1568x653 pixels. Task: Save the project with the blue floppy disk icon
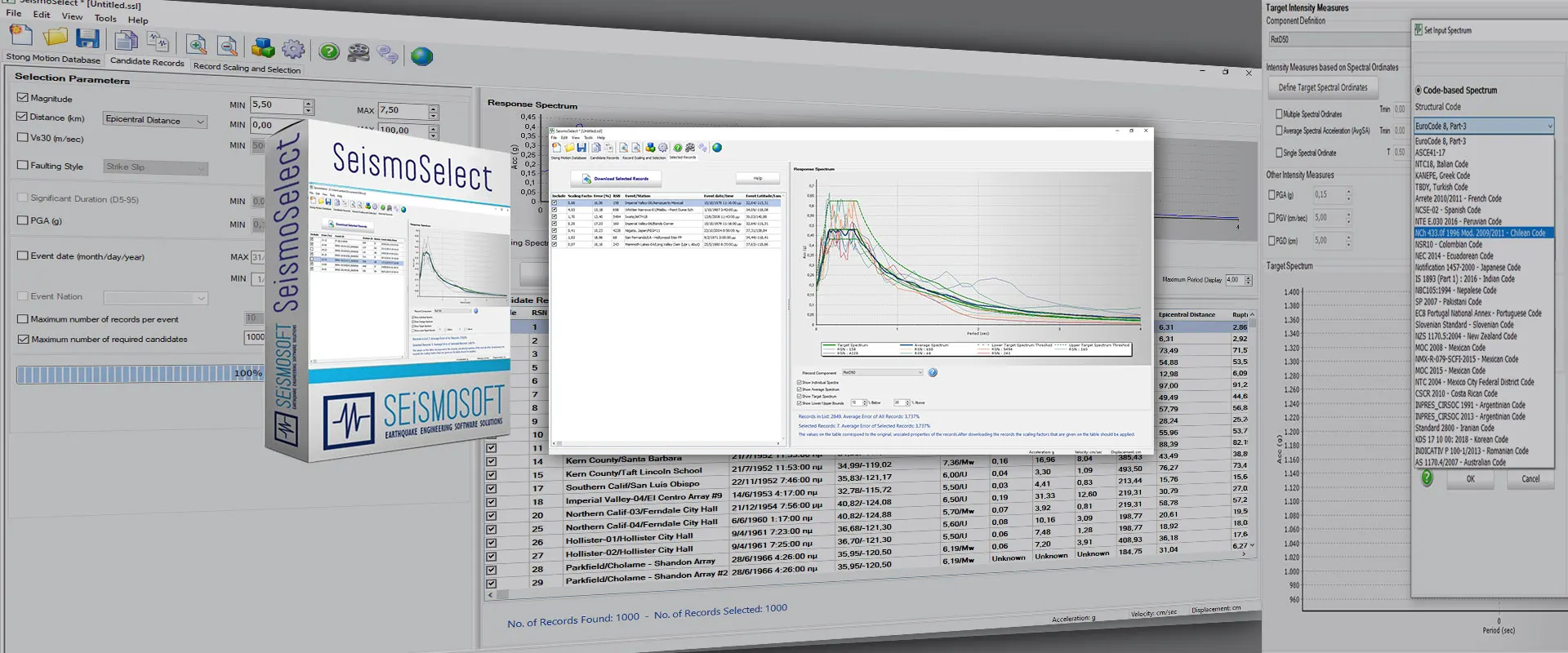click(87, 38)
